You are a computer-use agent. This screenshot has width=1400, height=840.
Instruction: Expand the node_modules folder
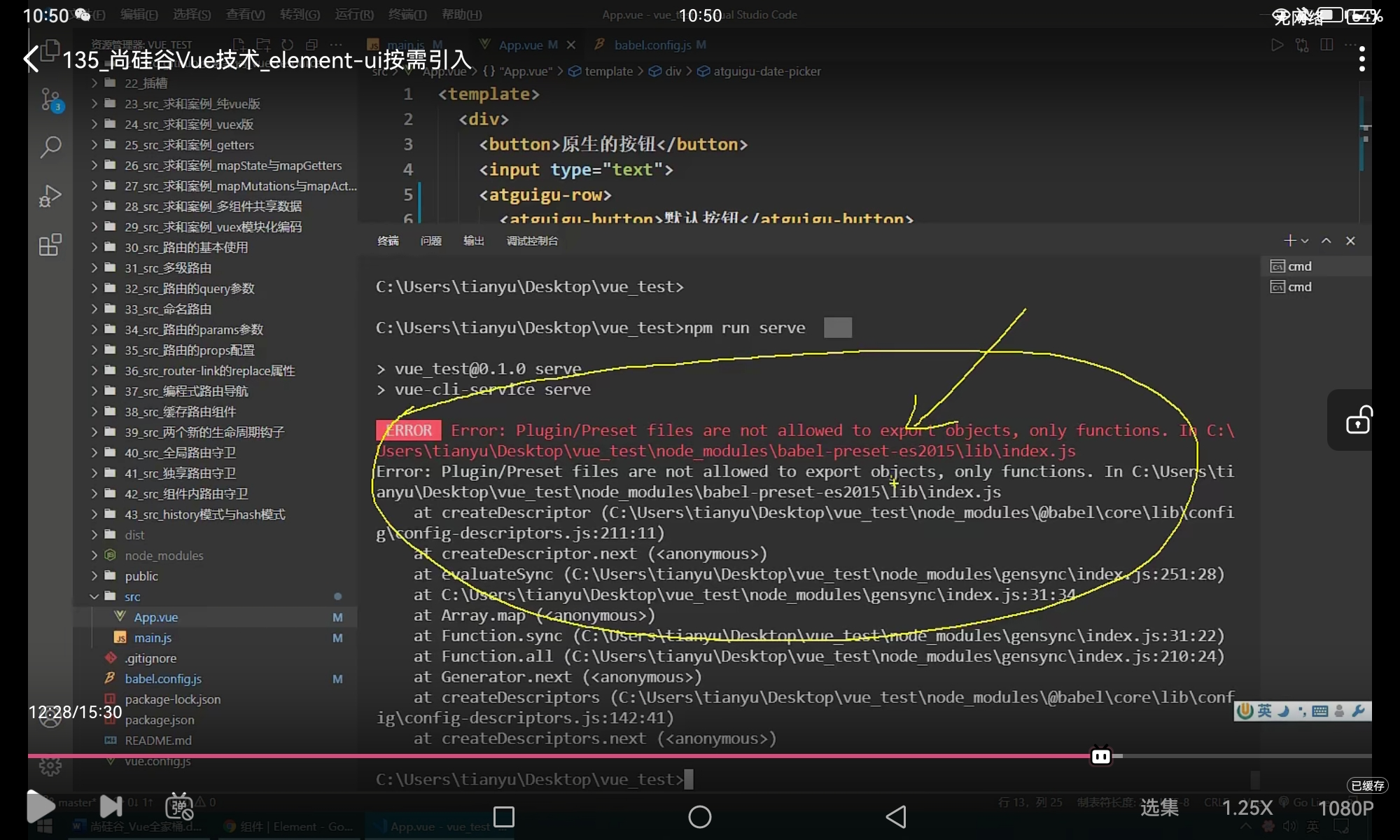163,555
